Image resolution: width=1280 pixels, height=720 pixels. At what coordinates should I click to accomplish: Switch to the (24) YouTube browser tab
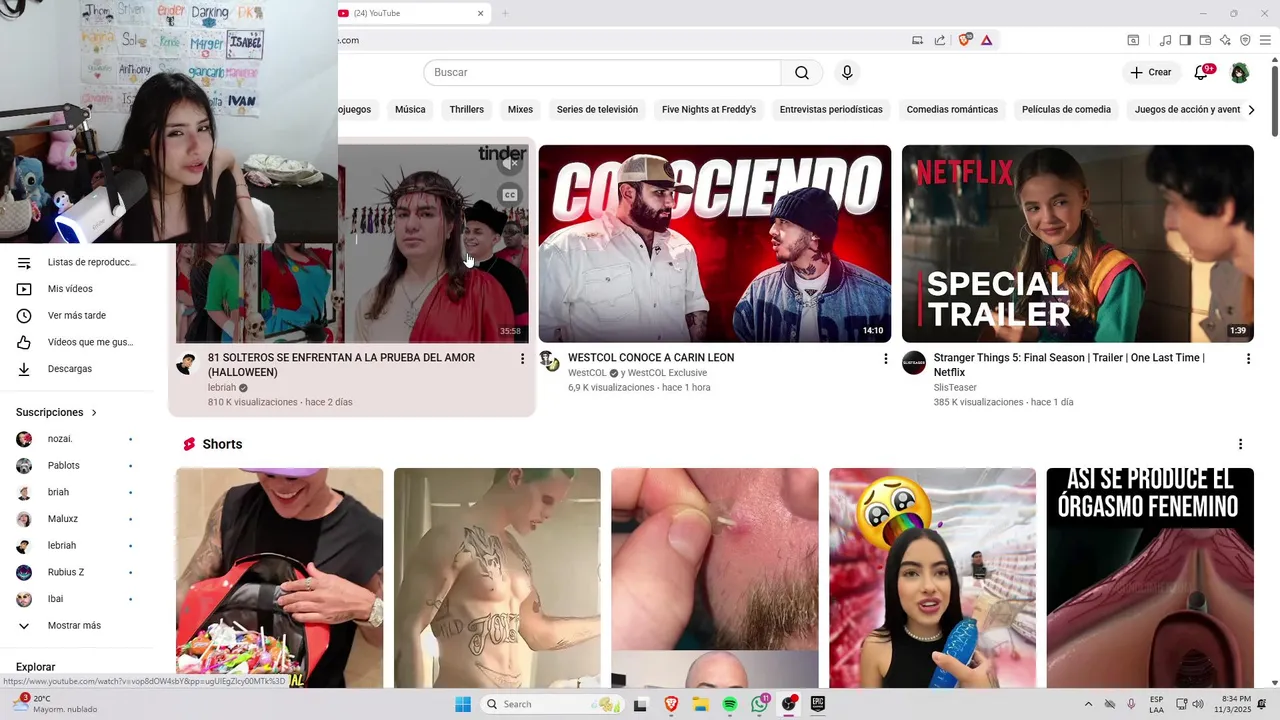410,13
